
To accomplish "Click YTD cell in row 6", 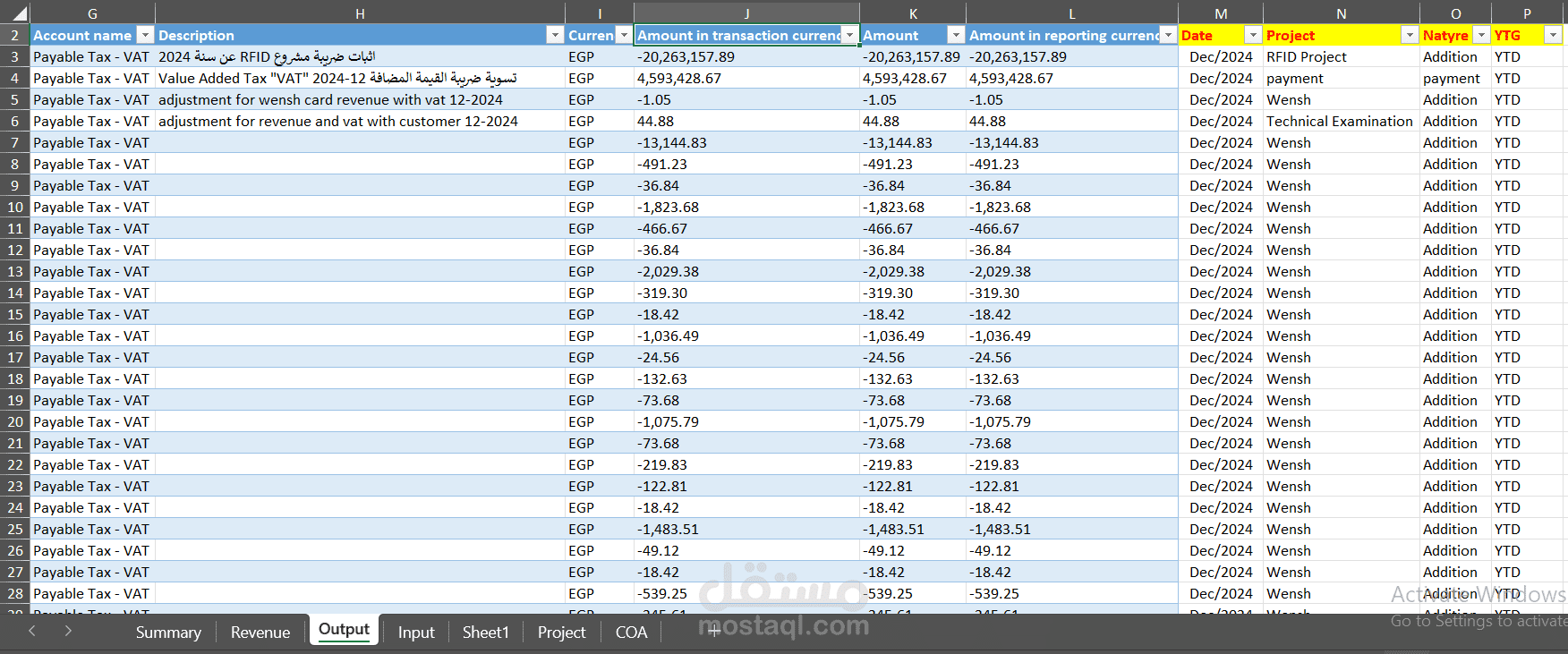I will (1527, 121).
